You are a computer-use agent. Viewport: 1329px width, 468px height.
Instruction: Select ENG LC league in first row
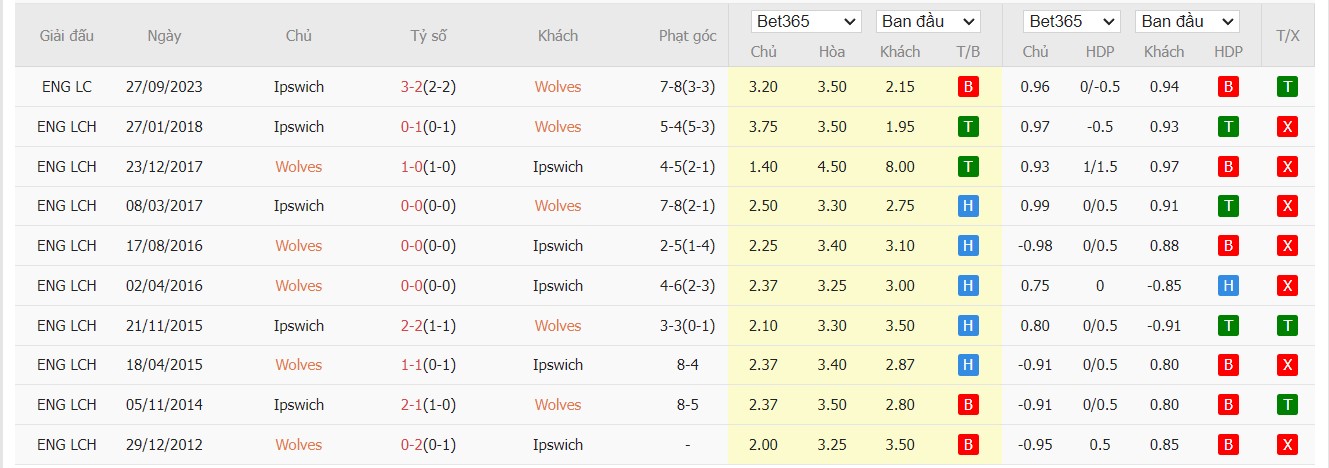pos(67,87)
